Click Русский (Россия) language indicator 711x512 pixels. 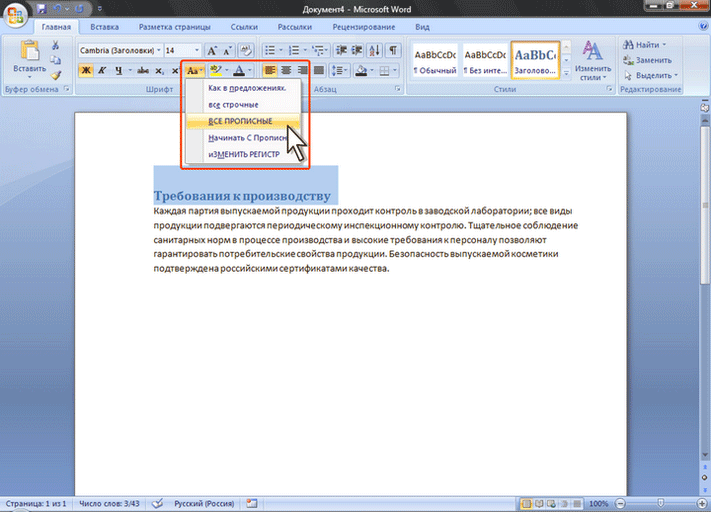tap(205, 503)
